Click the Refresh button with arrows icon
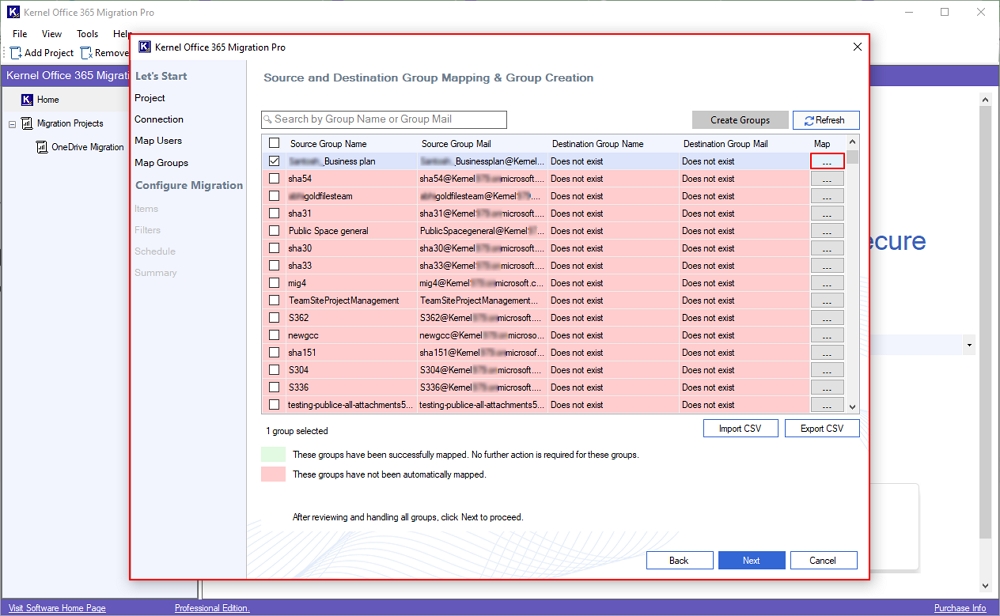This screenshot has width=1000, height=616. click(825, 120)
